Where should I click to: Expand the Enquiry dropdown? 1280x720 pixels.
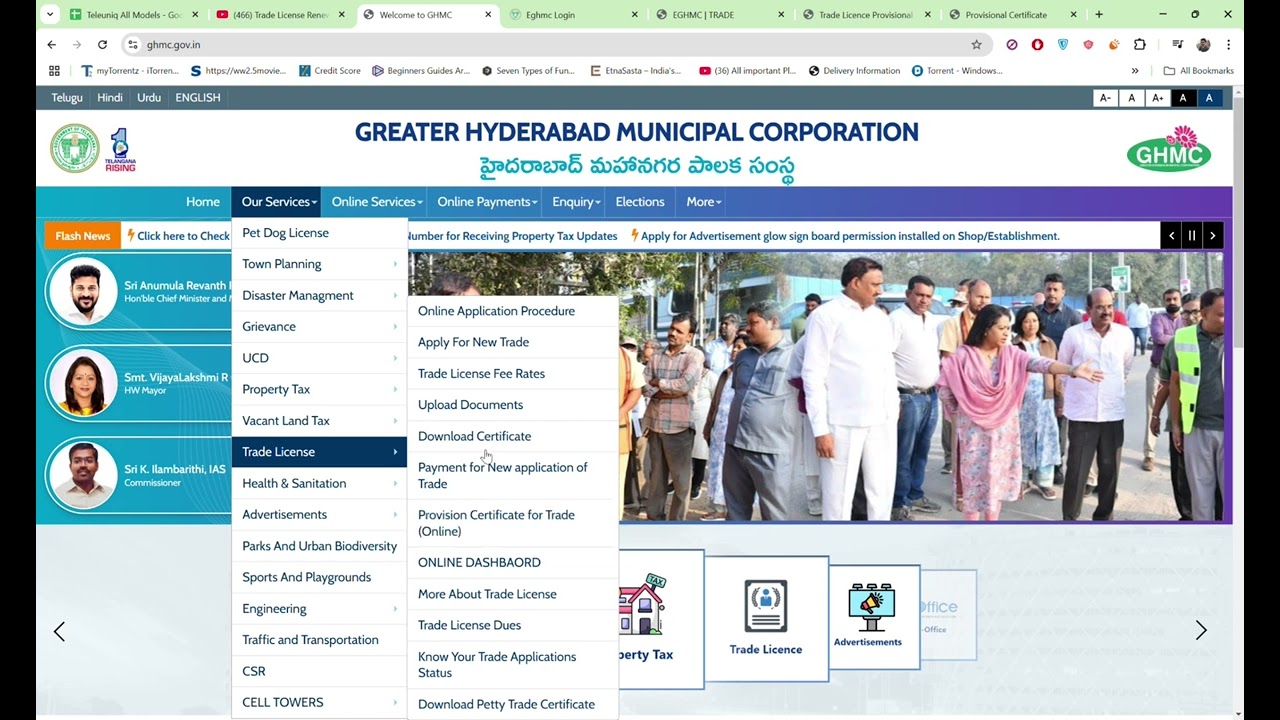click(x=574, y=202)
